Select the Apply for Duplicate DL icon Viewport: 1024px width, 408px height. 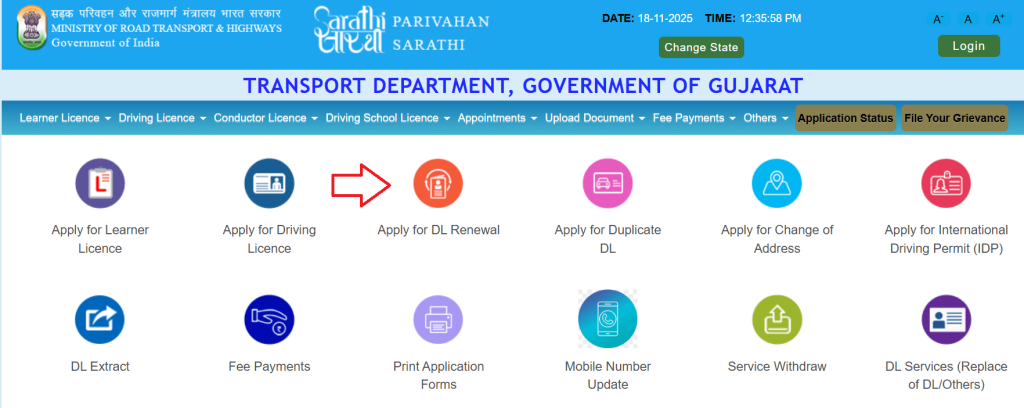click(607, 183)
